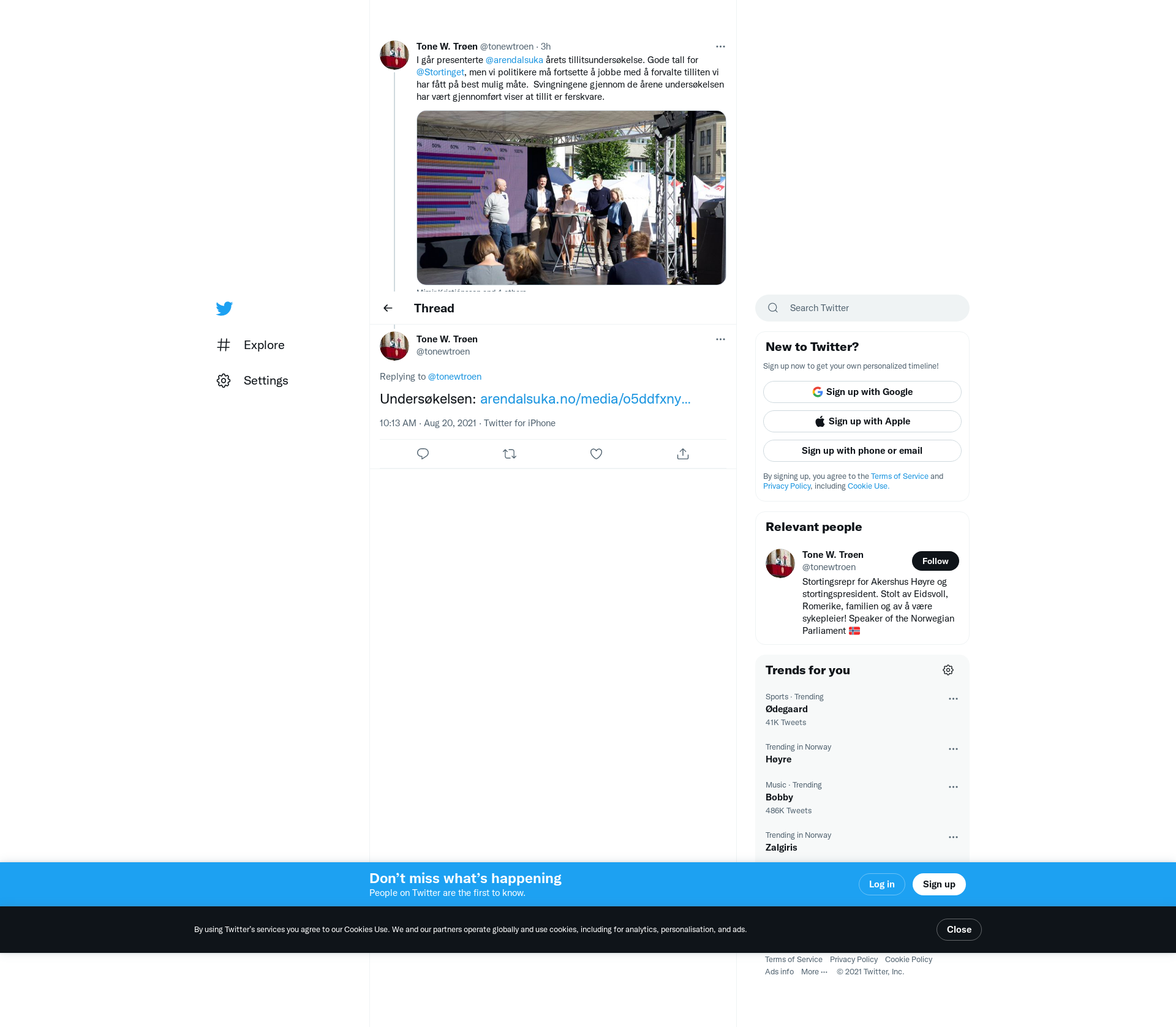Click Twitter for iPhone source label
1176x1027 pixels.
(519, 423)
